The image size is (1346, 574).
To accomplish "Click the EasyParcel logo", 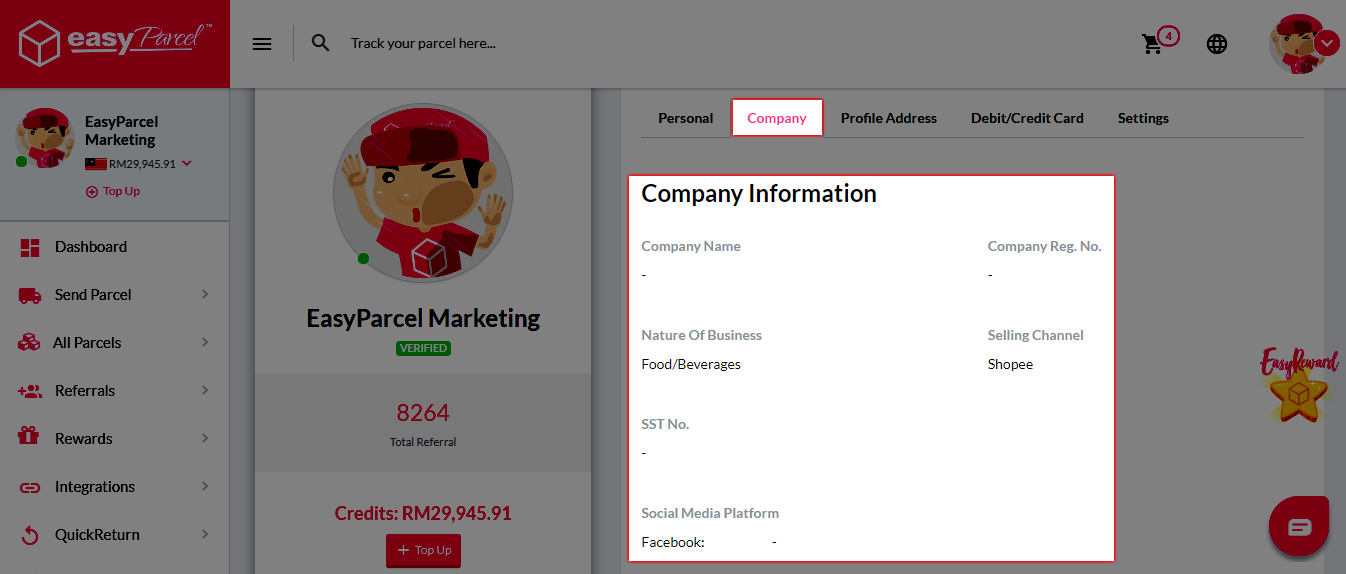I will tap(115, 43).
